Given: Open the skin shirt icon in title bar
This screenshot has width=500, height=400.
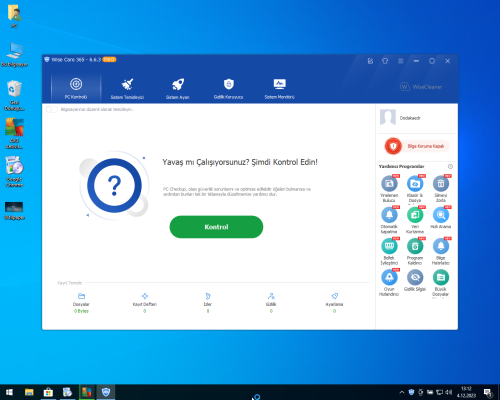Looking at the screenshot, I should pyautogui.click(x=385, y=61).
